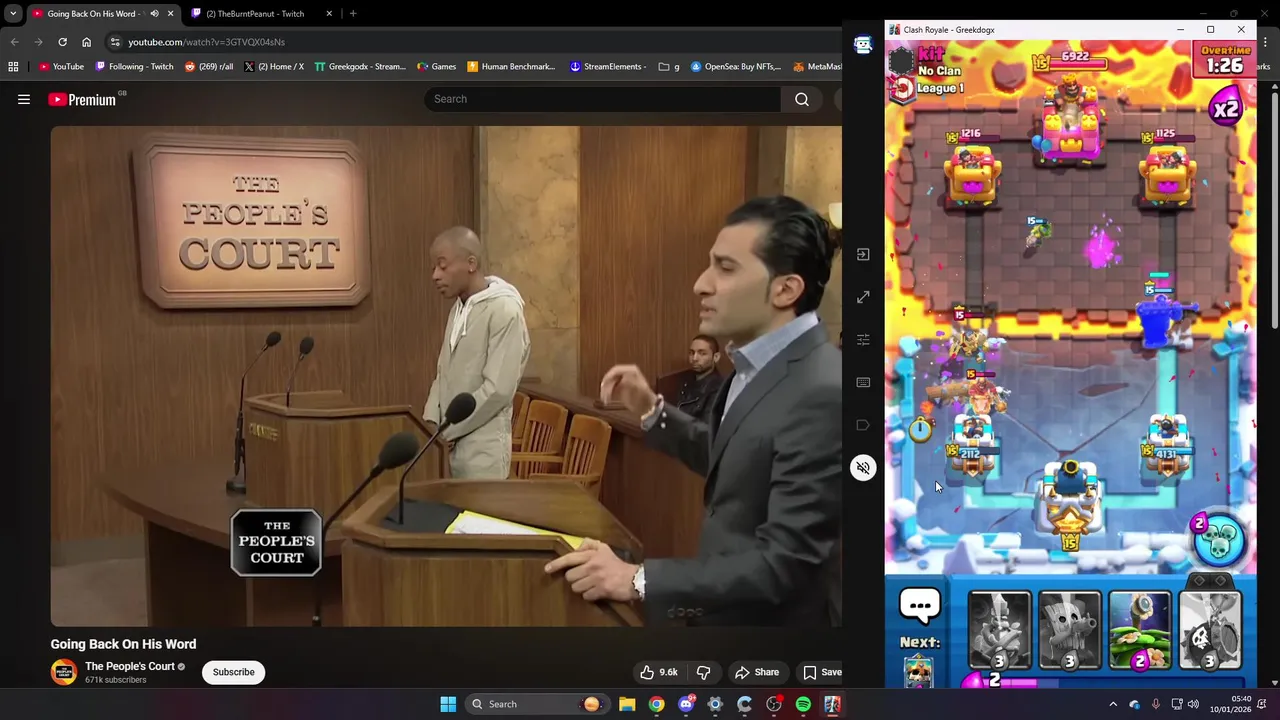Open the (269) r/all Reddit bookmark
The width and height of the screenshot is (1280, 720).
pyautogui.click(x=209, y=67)
